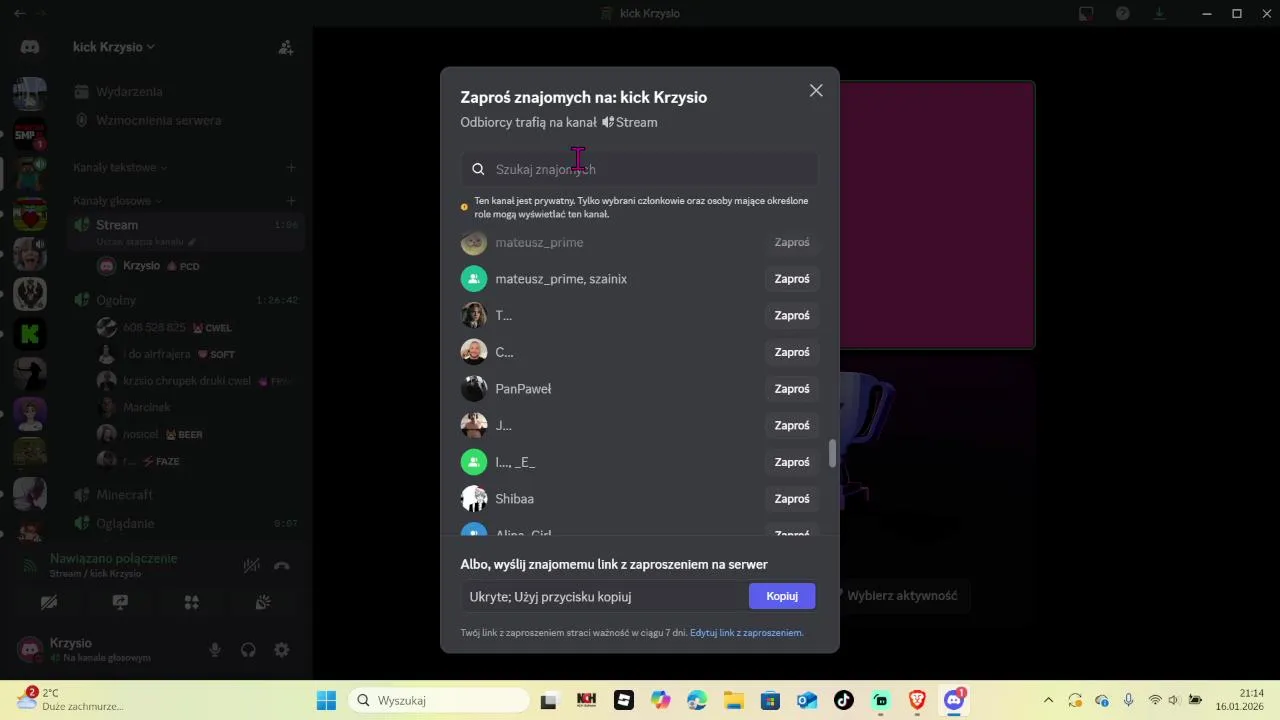Click the taskbar Wyszukaj search box

pyautogui.click(x=437, y=700)
